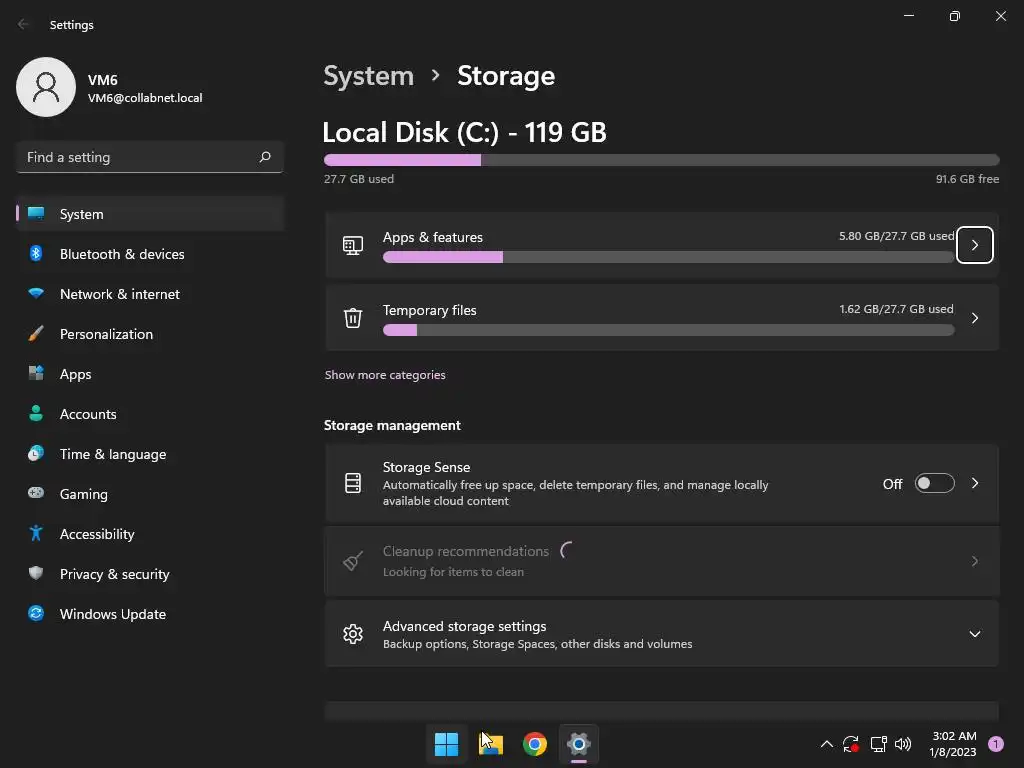The height and width of the screenshot is (768, 1024).
Task: Select Time & language in the sidebar
Action: tap(113, 454)
